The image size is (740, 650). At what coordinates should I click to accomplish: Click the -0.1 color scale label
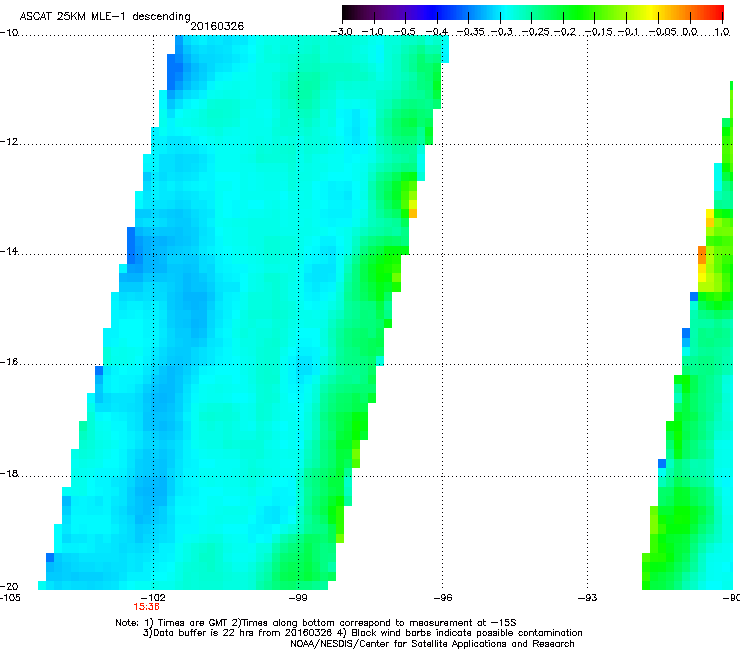click(628, 32)
